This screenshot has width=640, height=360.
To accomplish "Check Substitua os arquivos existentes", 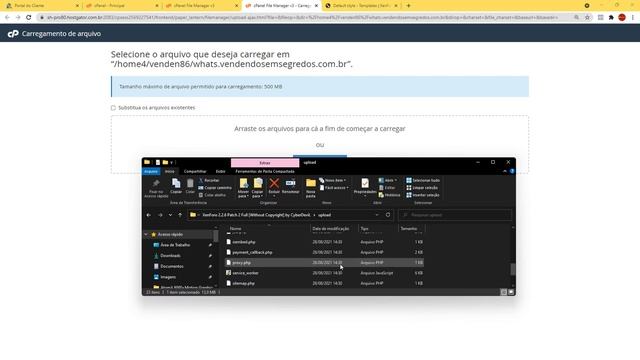I will (113, 108).
